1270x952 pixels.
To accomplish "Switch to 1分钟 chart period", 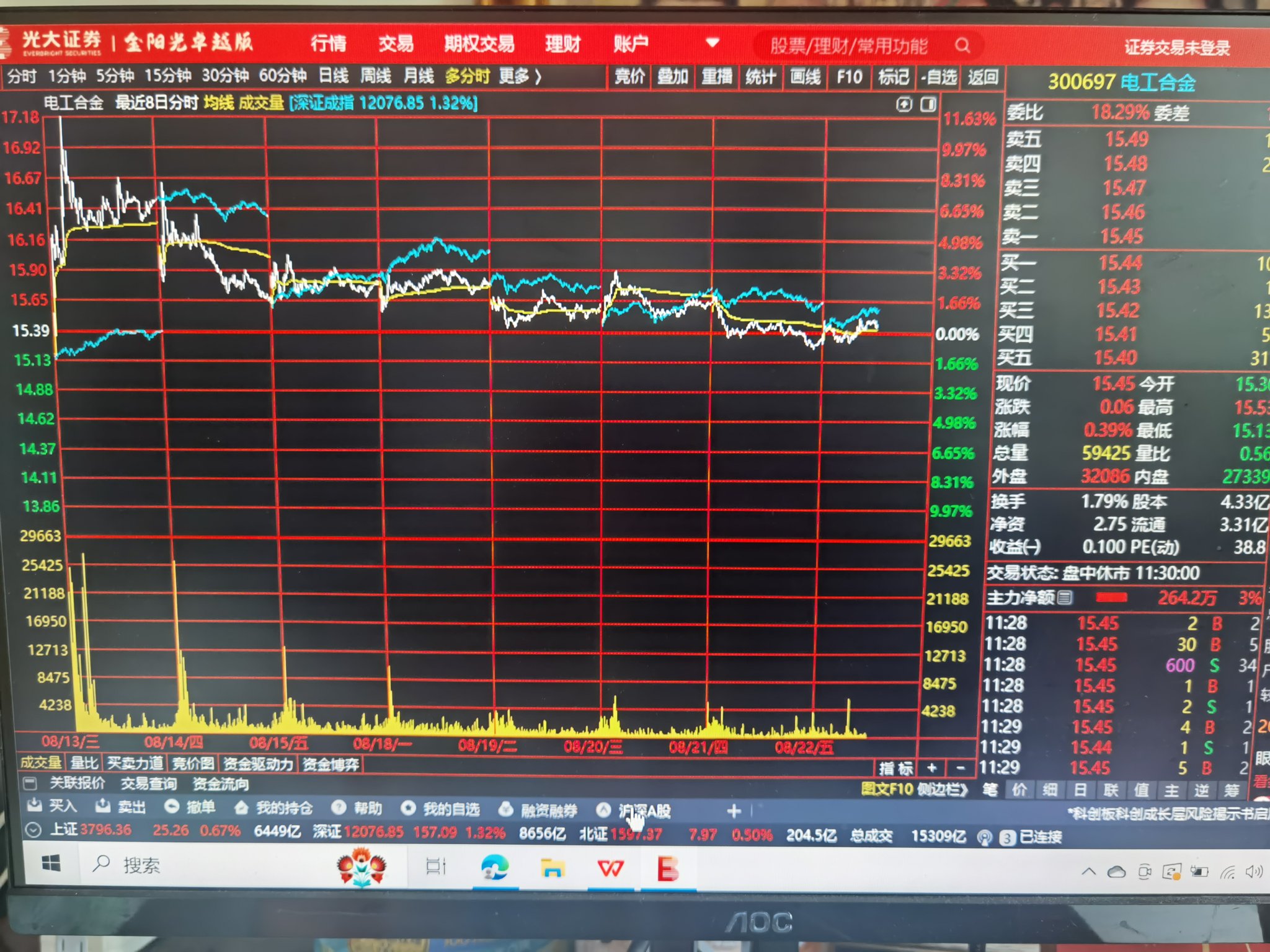I will coord(67,77).
